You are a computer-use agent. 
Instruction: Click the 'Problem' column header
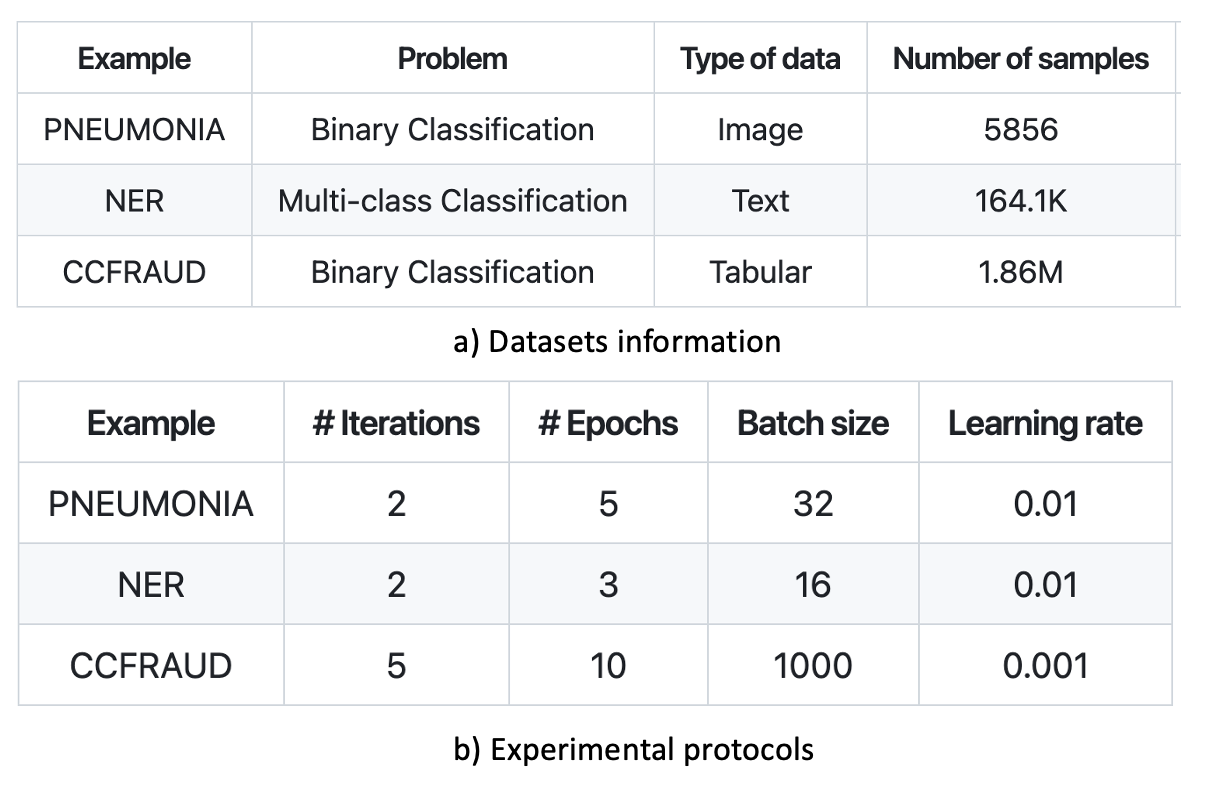452,59
